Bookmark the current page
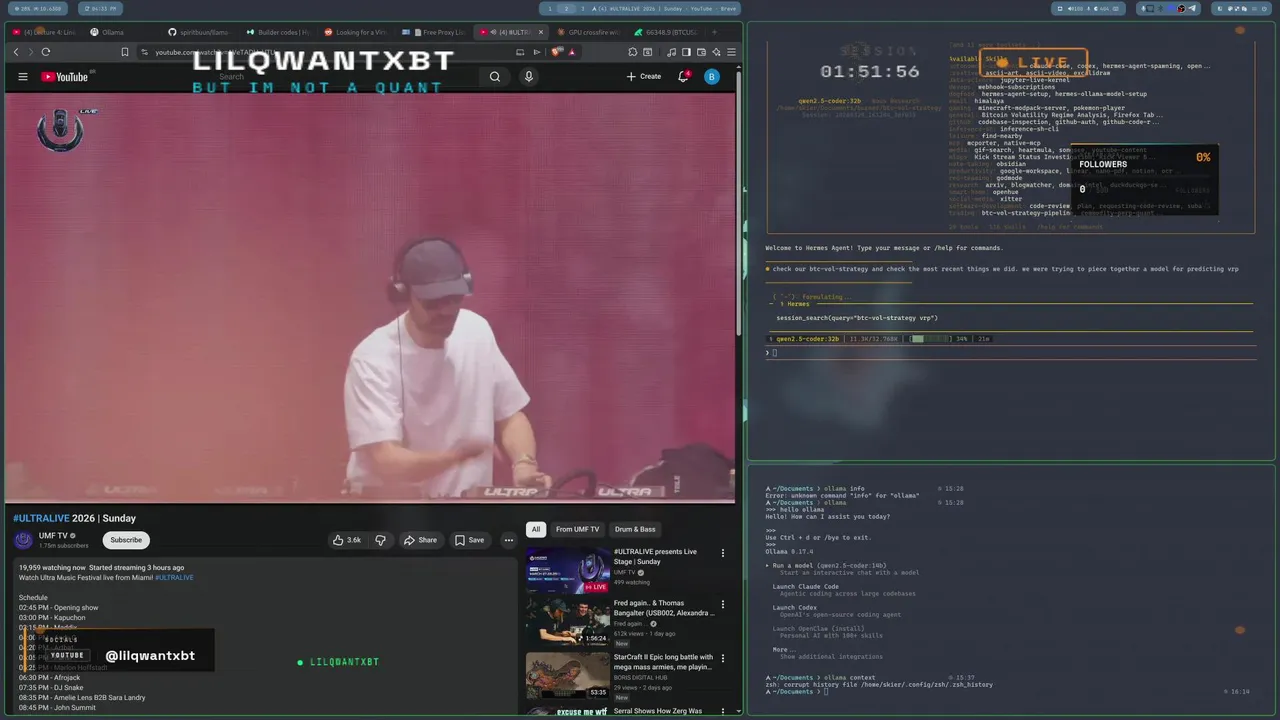Image resolution: width=1280 pixels, height=720 pixels. click(125, 52)
